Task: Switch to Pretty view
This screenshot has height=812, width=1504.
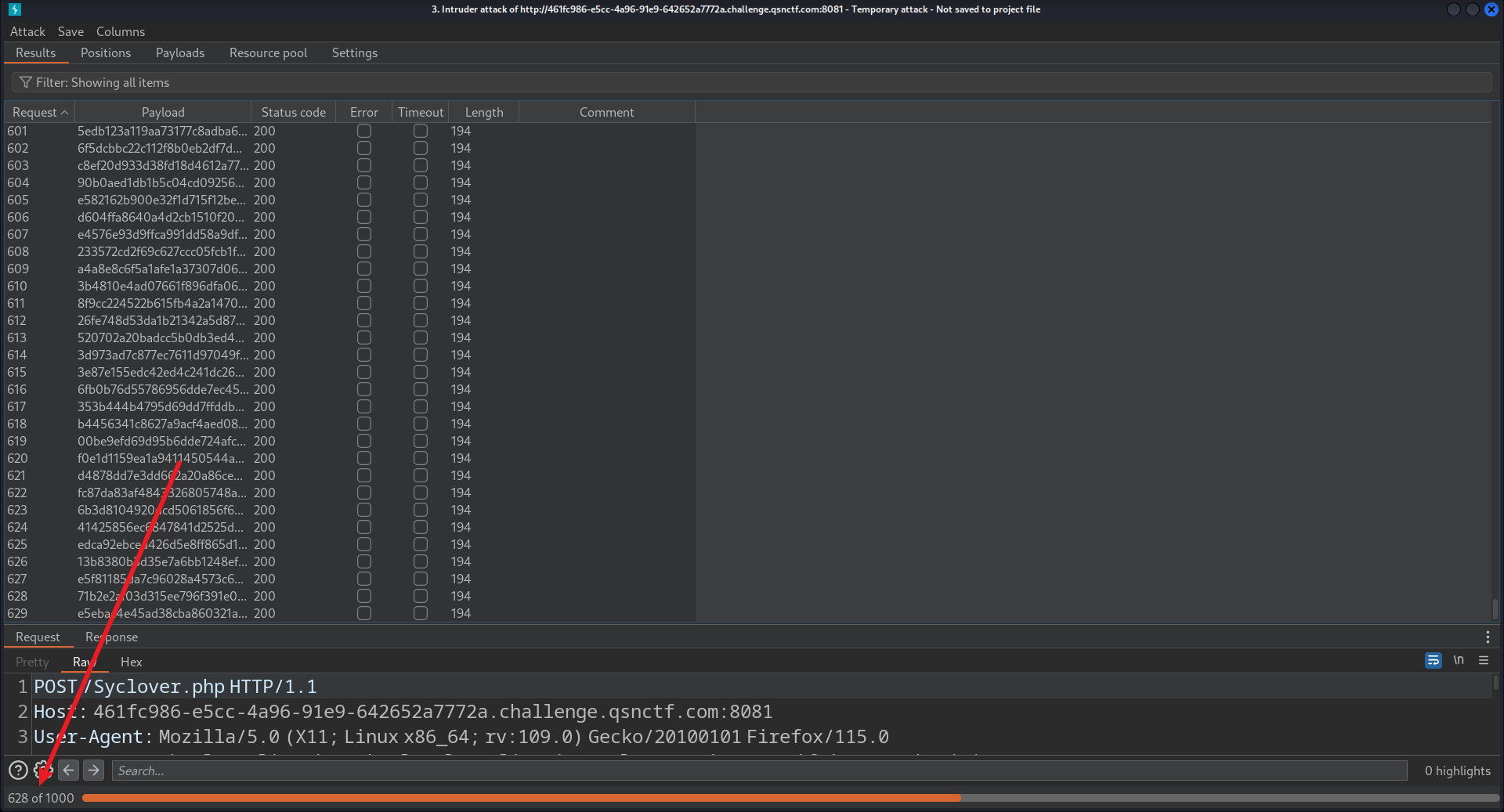Action: coord(32,662)
